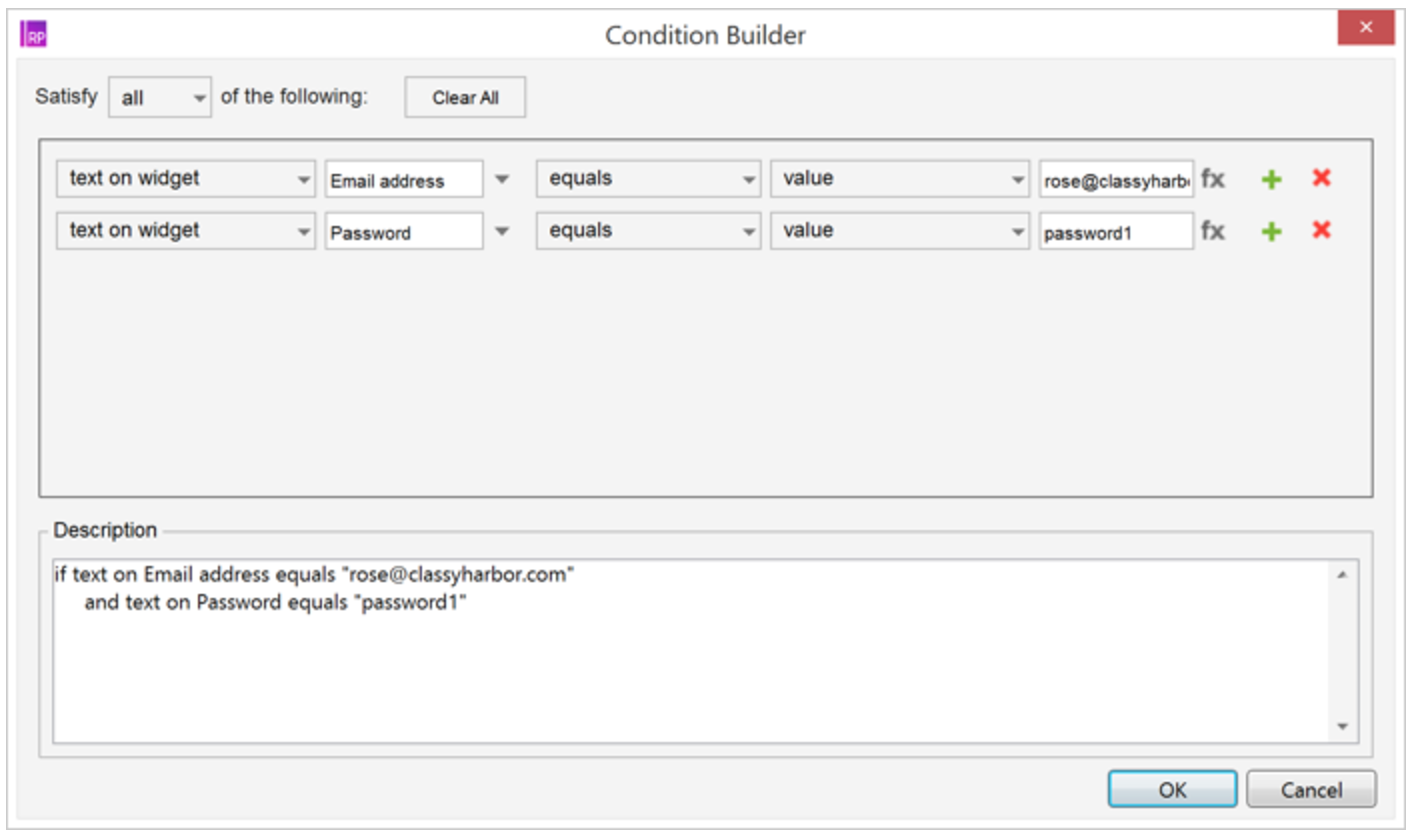Viewport: 1412px width, 834px height.
Task: Open Password widget selector arrow
Action: click(x=502, y=232)
